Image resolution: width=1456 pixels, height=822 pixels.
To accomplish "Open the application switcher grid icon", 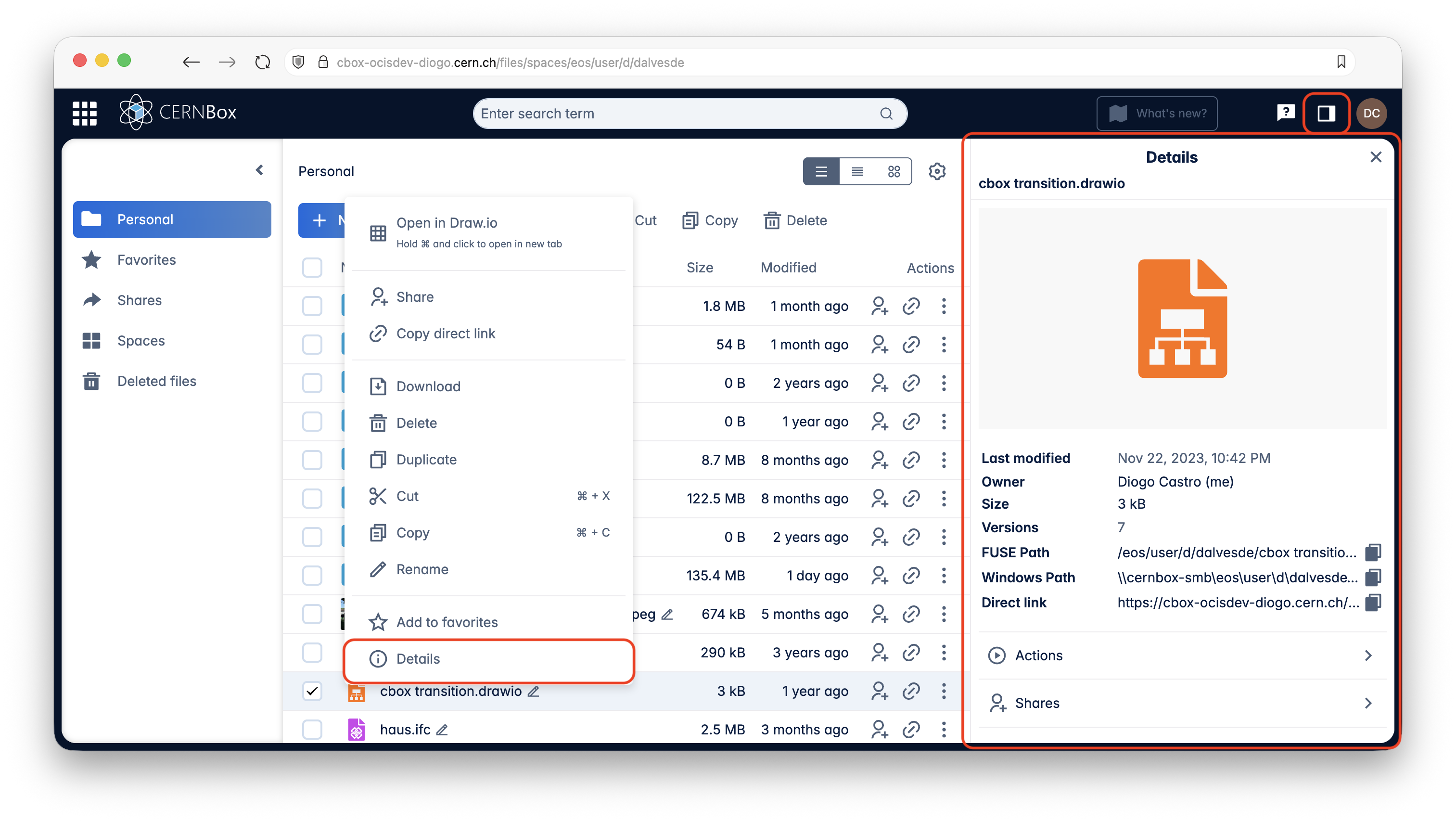I will pyautogui.click(x=85, y=113).
